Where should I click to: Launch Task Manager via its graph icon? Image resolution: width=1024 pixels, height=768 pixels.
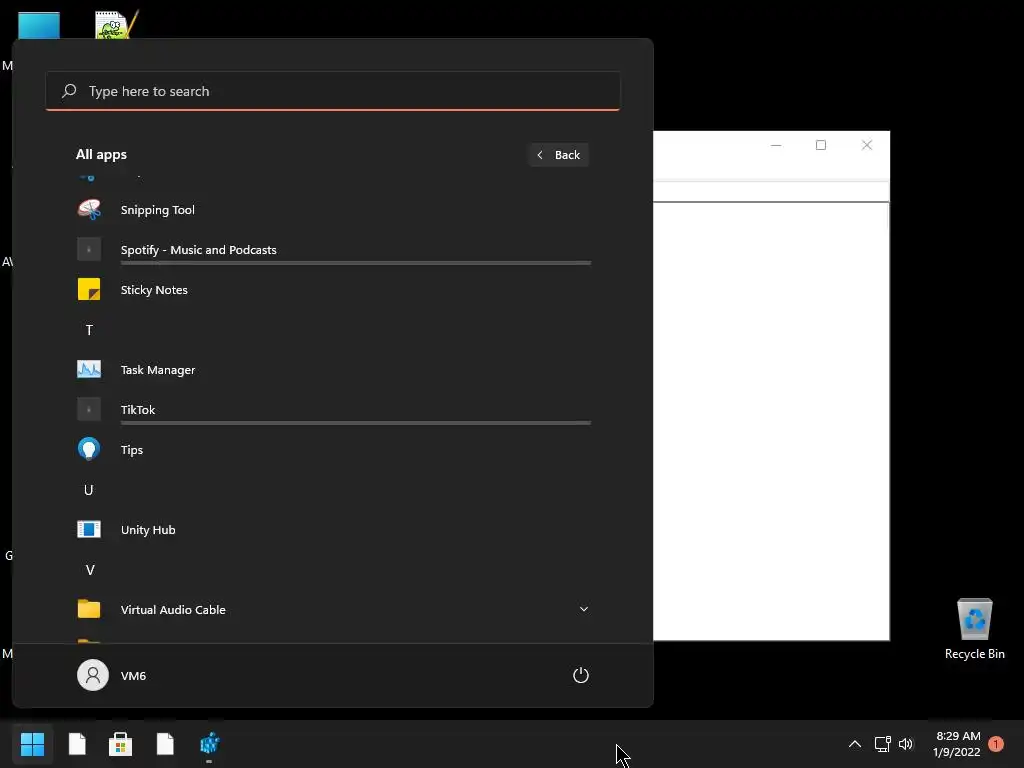[x=89, y=370]
